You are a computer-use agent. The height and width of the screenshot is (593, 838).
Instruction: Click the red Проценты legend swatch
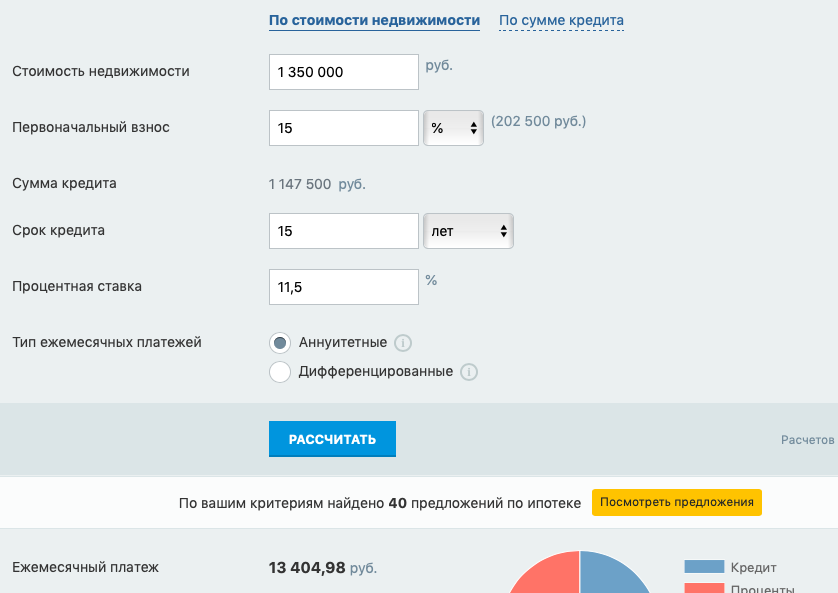point(704,588)
